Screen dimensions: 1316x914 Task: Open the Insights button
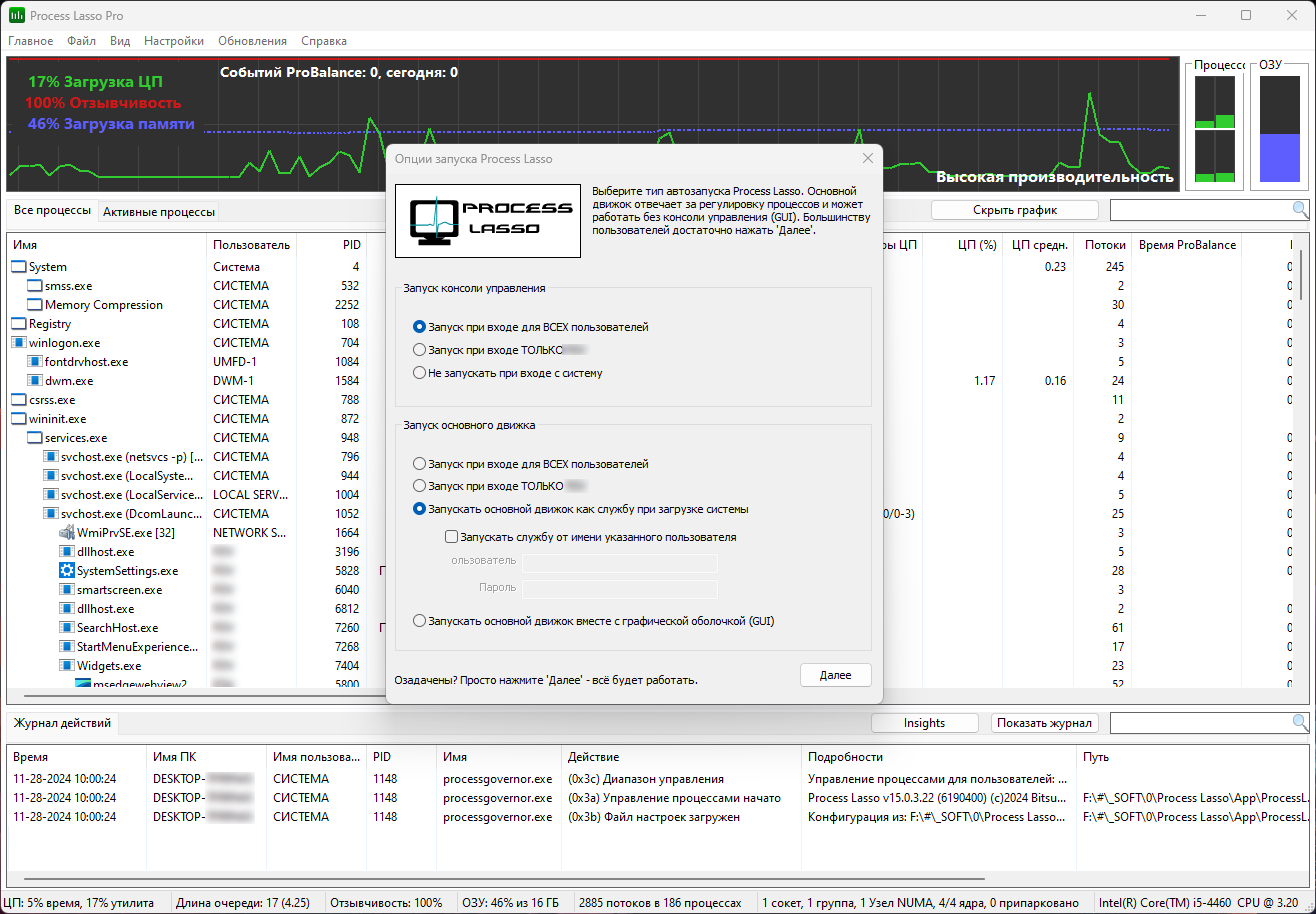[x=924, y=723]
